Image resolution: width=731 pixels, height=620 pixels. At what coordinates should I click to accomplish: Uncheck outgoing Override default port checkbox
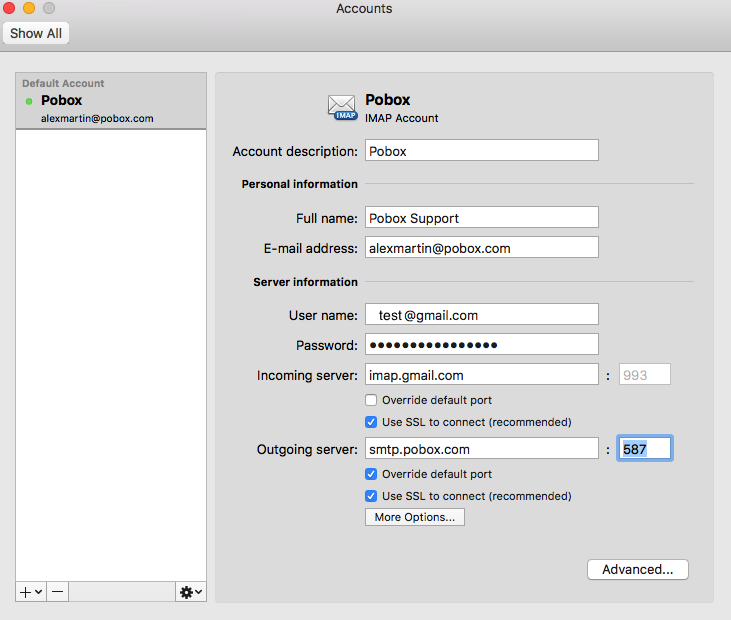(x=371, y=474)
